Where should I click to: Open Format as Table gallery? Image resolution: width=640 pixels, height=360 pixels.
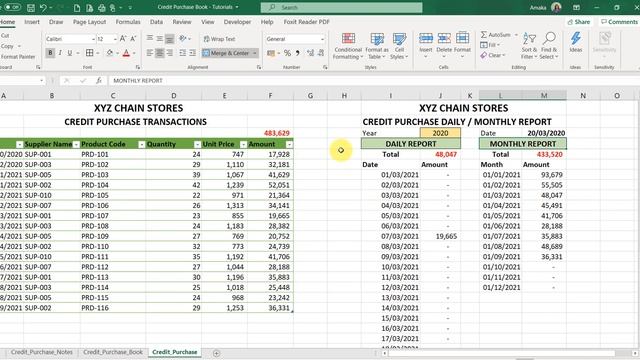(x=377, y=46)
